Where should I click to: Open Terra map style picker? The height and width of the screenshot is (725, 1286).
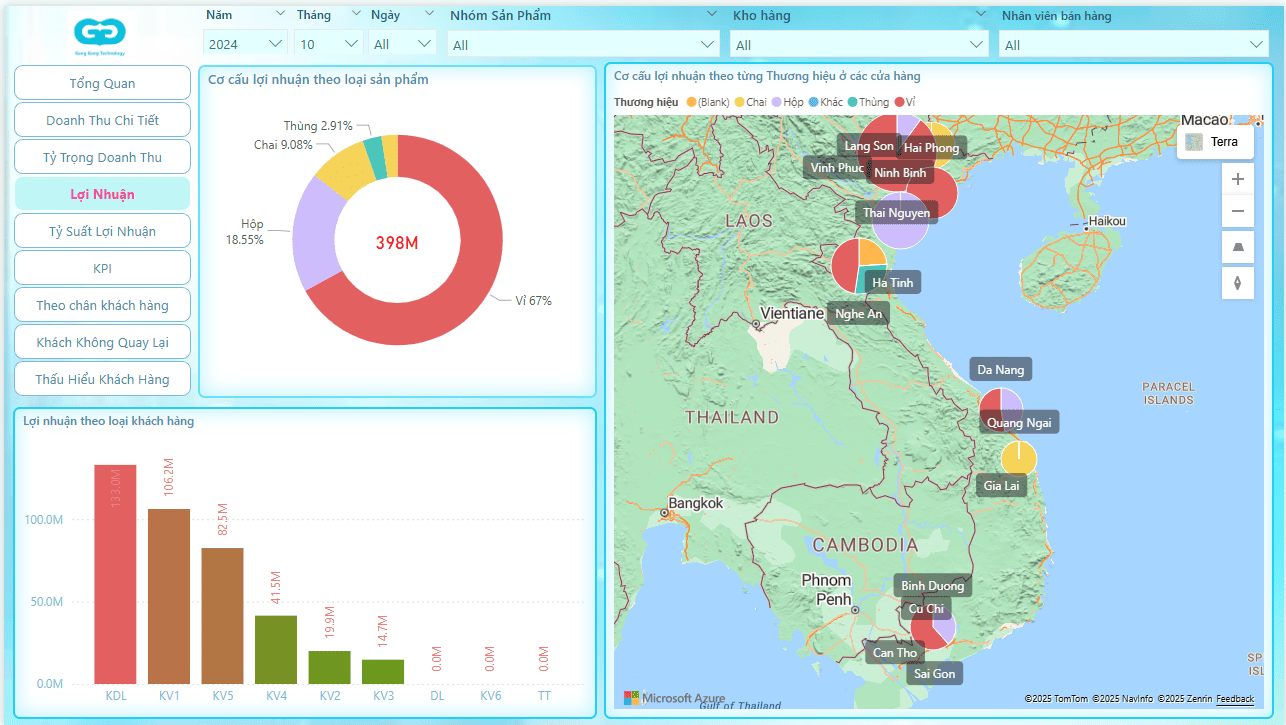[x=1215, y=142]
